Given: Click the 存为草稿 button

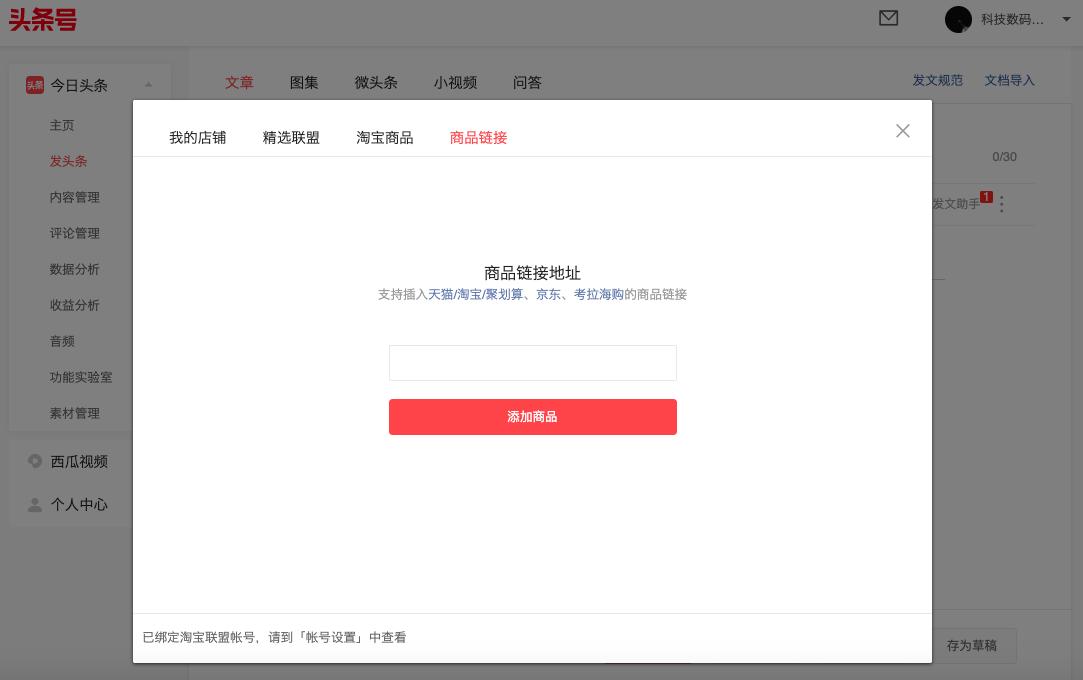Looking at the screenshot, I should (x=972, y=646).
